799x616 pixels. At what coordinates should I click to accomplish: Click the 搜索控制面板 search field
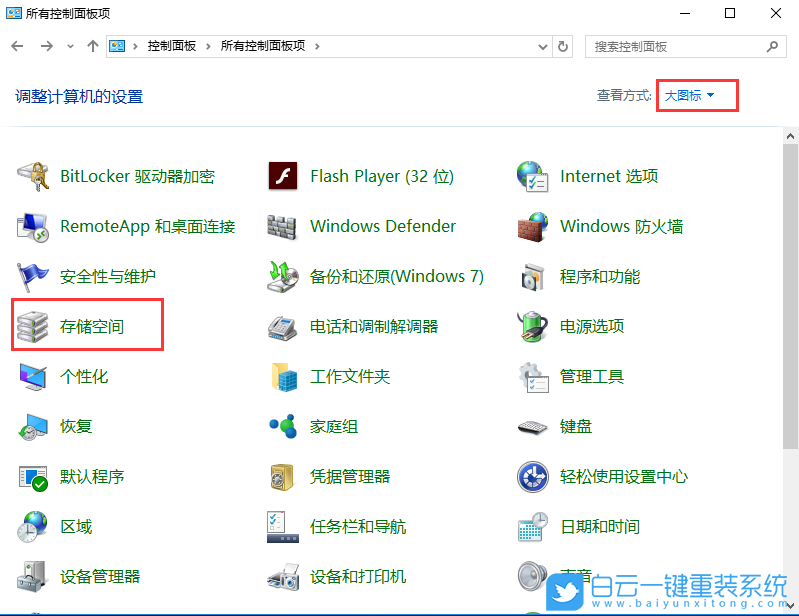[x=675, y=46]
